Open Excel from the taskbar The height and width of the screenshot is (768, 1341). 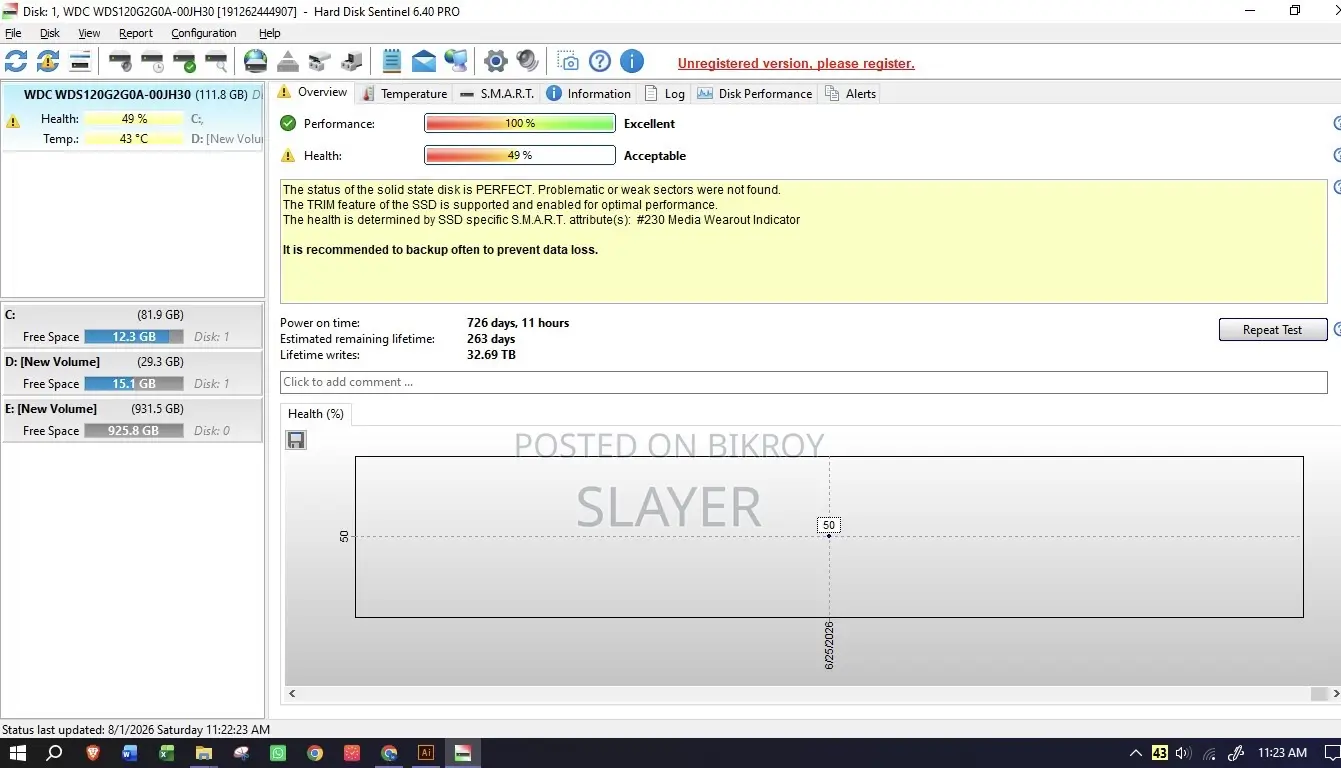(167, 753)
